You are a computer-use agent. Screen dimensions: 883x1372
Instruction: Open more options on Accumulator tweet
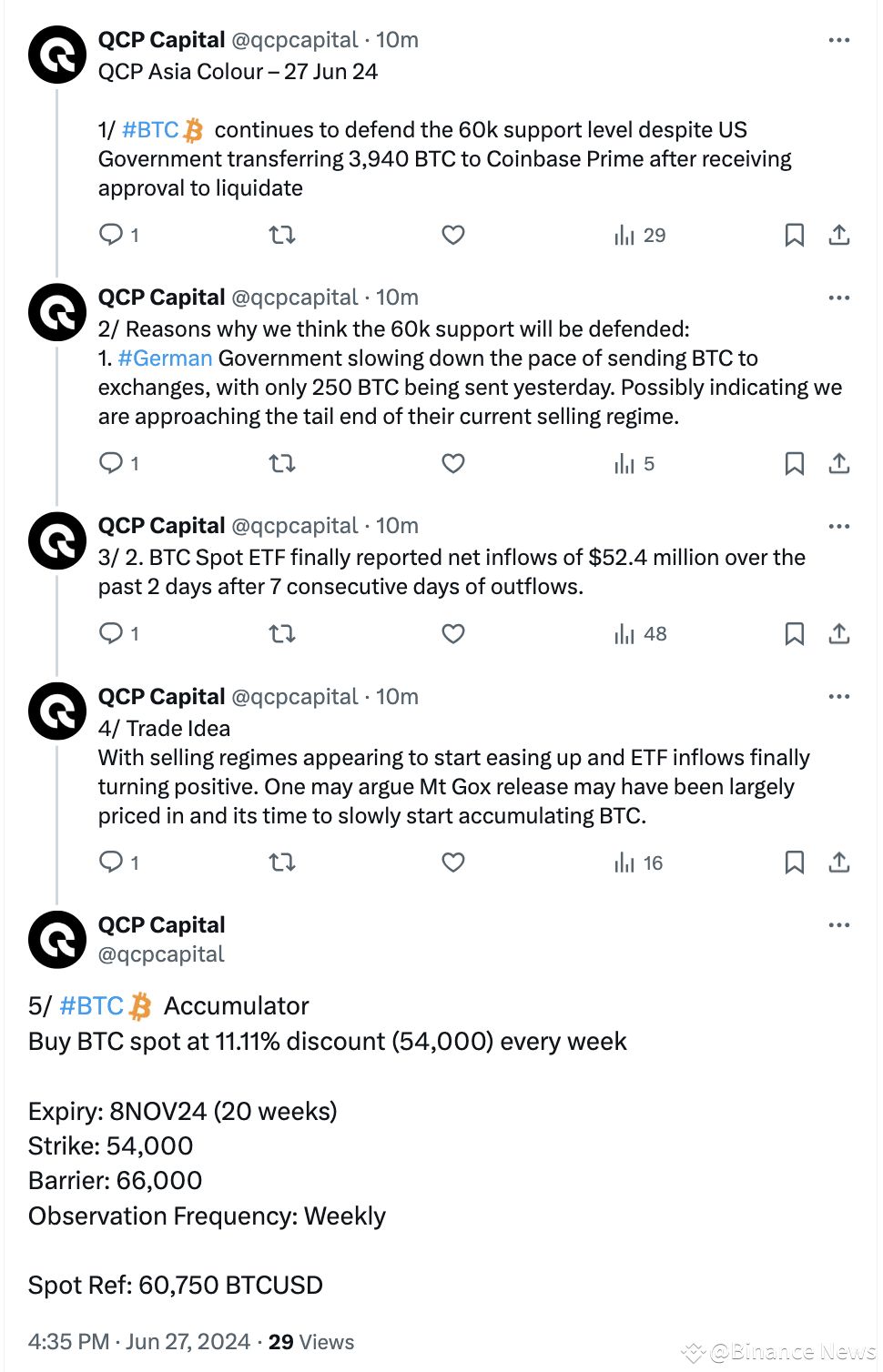(x=839, y=925)
